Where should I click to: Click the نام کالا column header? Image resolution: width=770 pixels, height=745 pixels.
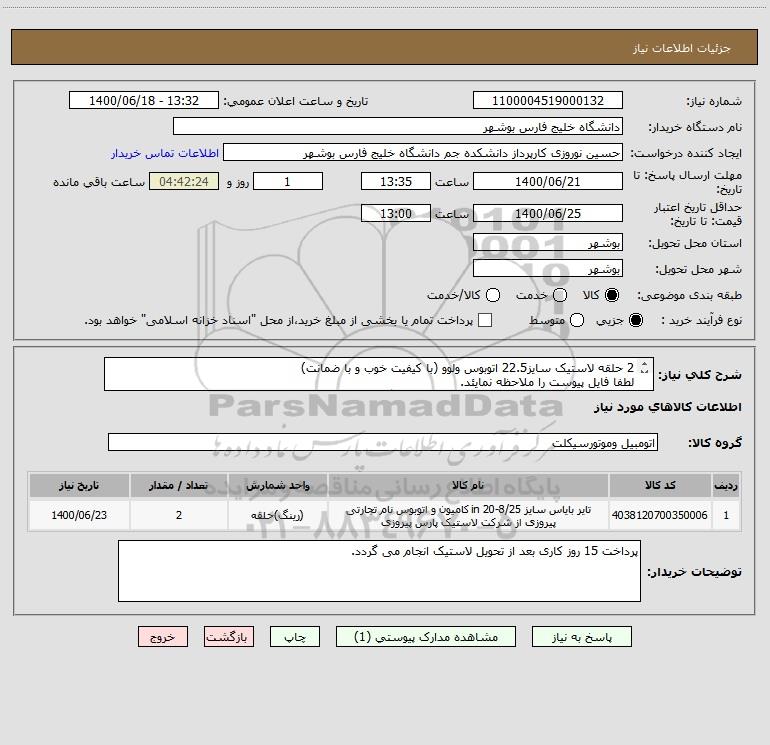tap(468, 485)
